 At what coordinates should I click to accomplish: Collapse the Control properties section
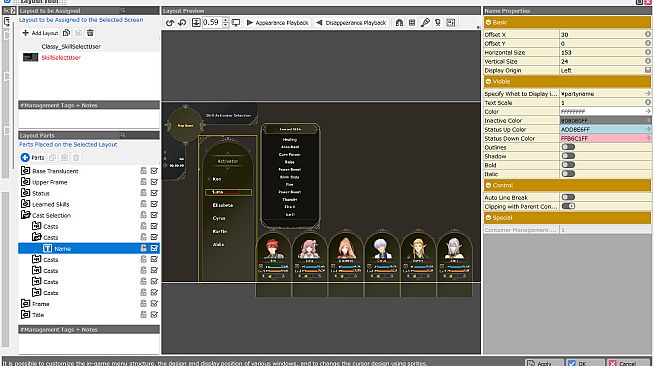[488, 186]
